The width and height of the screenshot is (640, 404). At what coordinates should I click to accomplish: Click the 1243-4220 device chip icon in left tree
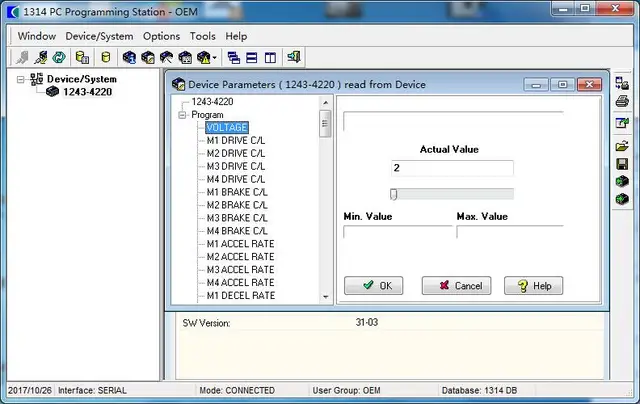(52, 91)
